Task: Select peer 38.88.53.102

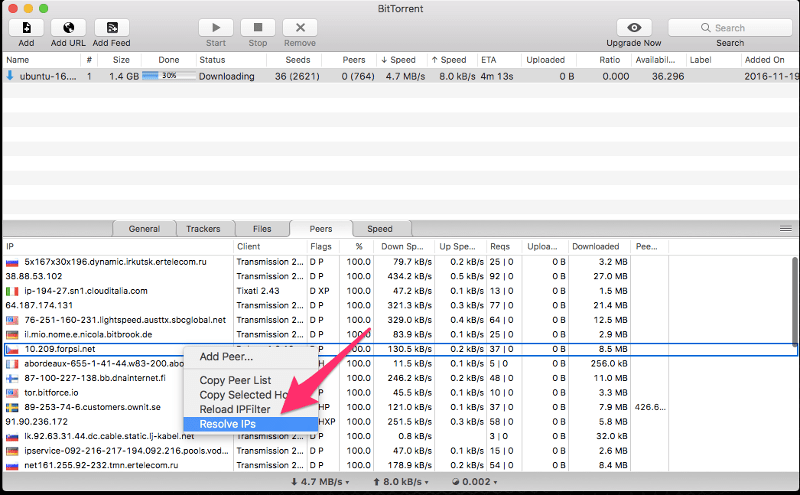Action: click(34, 276)
